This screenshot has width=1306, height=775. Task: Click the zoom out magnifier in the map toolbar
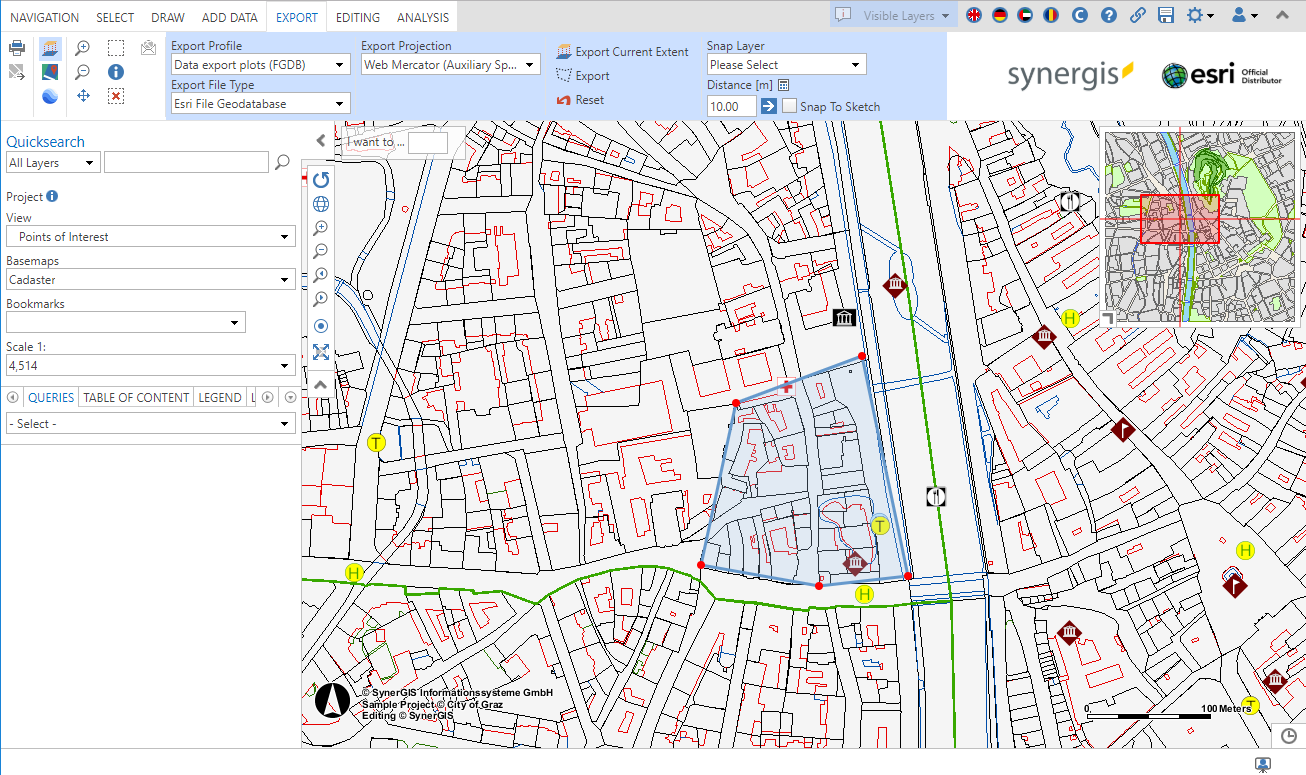(x=320, y=251)
